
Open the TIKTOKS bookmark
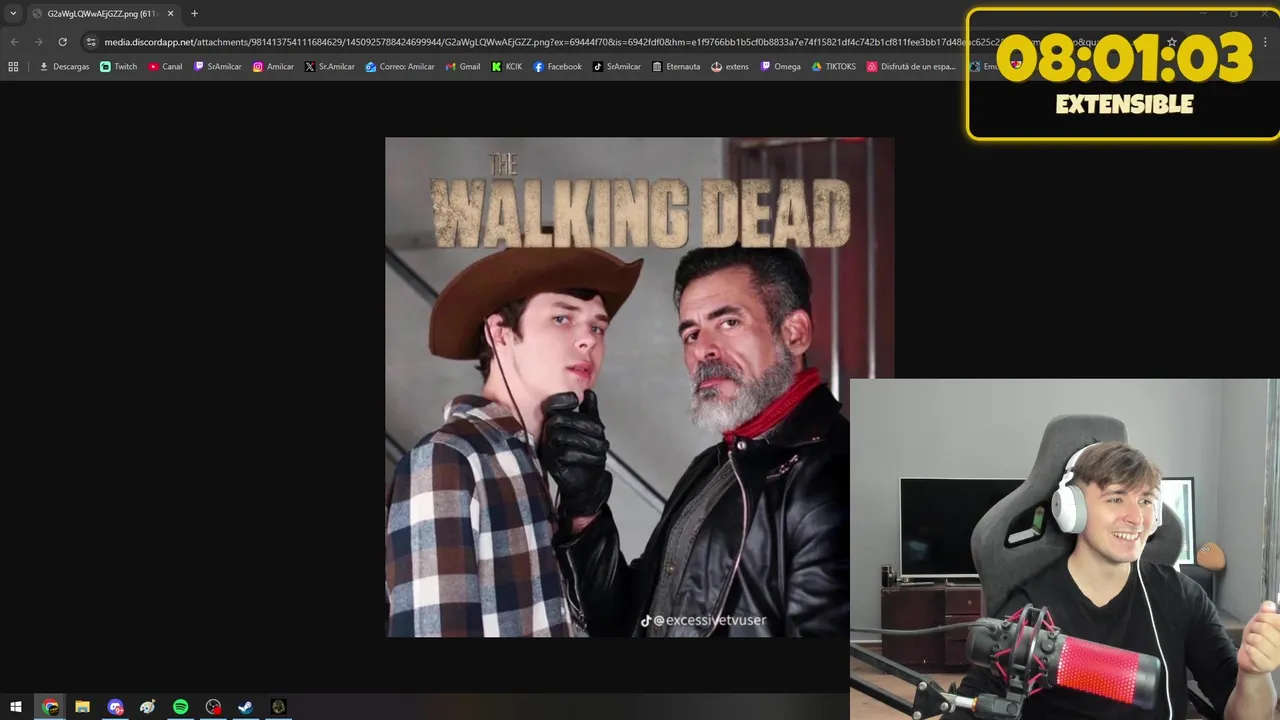coord(834,67)
